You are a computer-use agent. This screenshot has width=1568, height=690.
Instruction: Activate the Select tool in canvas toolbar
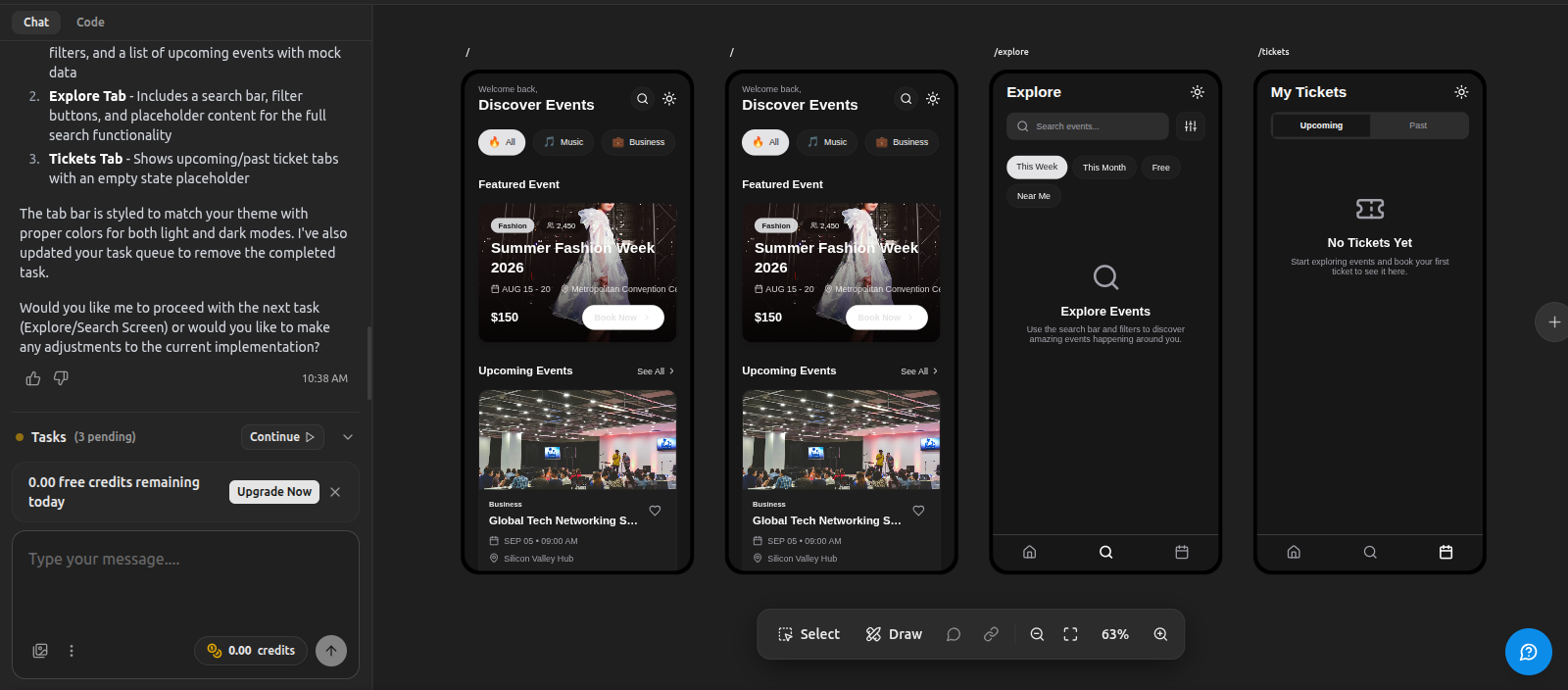point(808,634)
